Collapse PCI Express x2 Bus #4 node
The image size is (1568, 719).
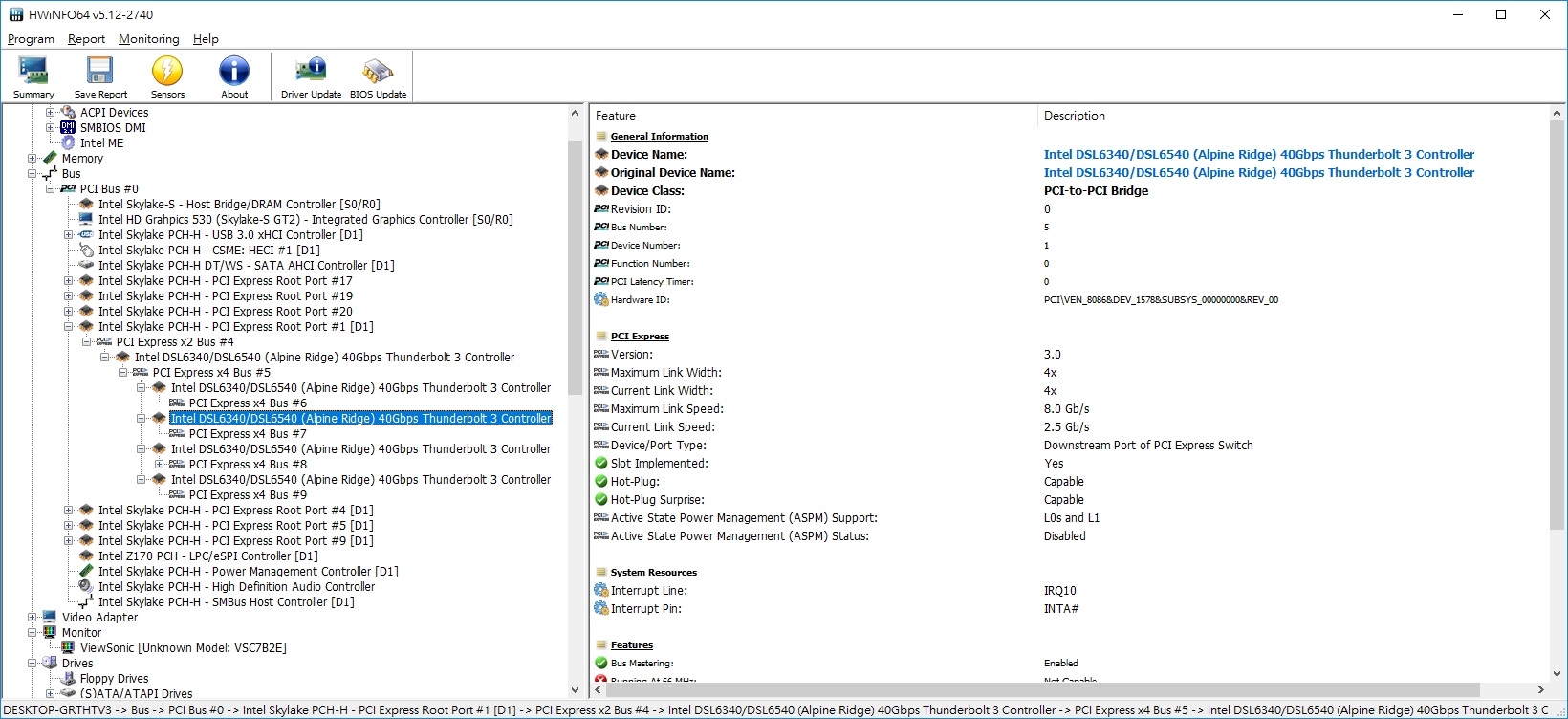click(86, 342)
